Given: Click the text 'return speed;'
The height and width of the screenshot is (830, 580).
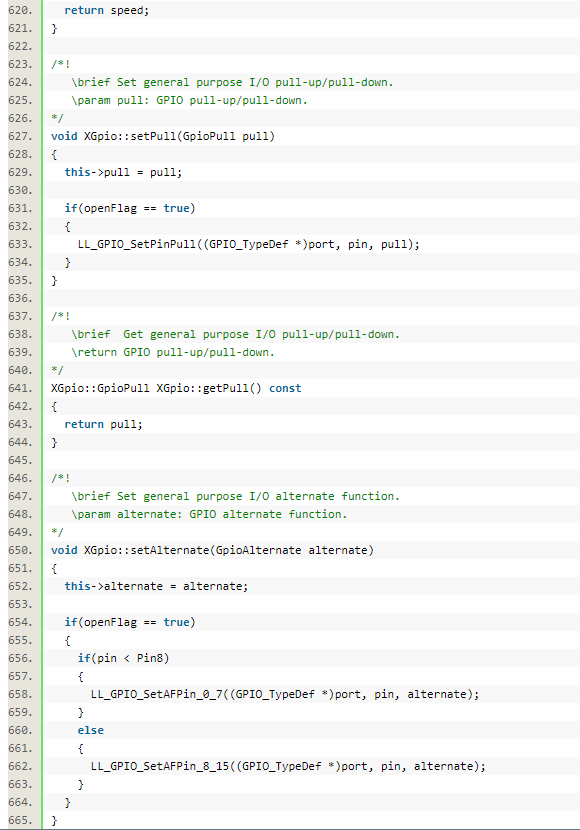Looking at the screenshot, I should click(x=107, y=10).
